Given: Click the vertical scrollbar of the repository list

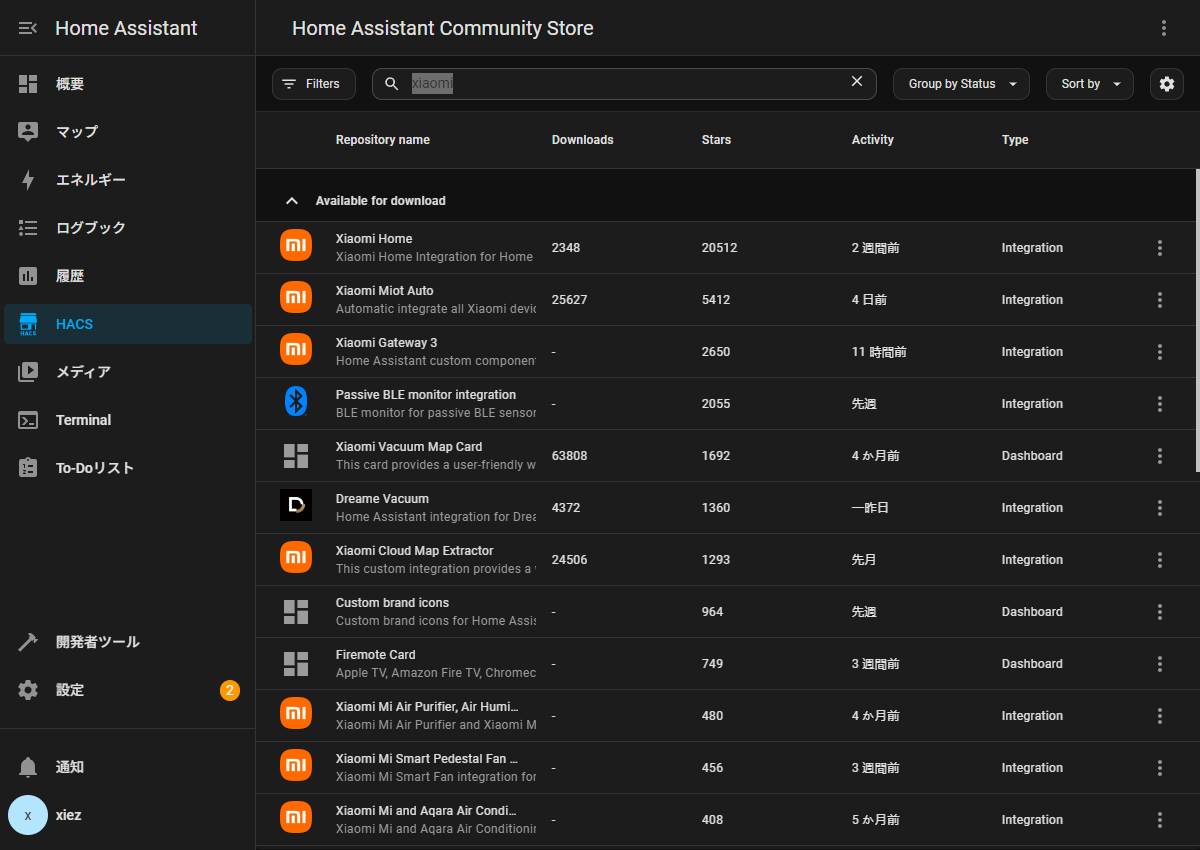Looking at the screenshot, I should point(1197,320).
